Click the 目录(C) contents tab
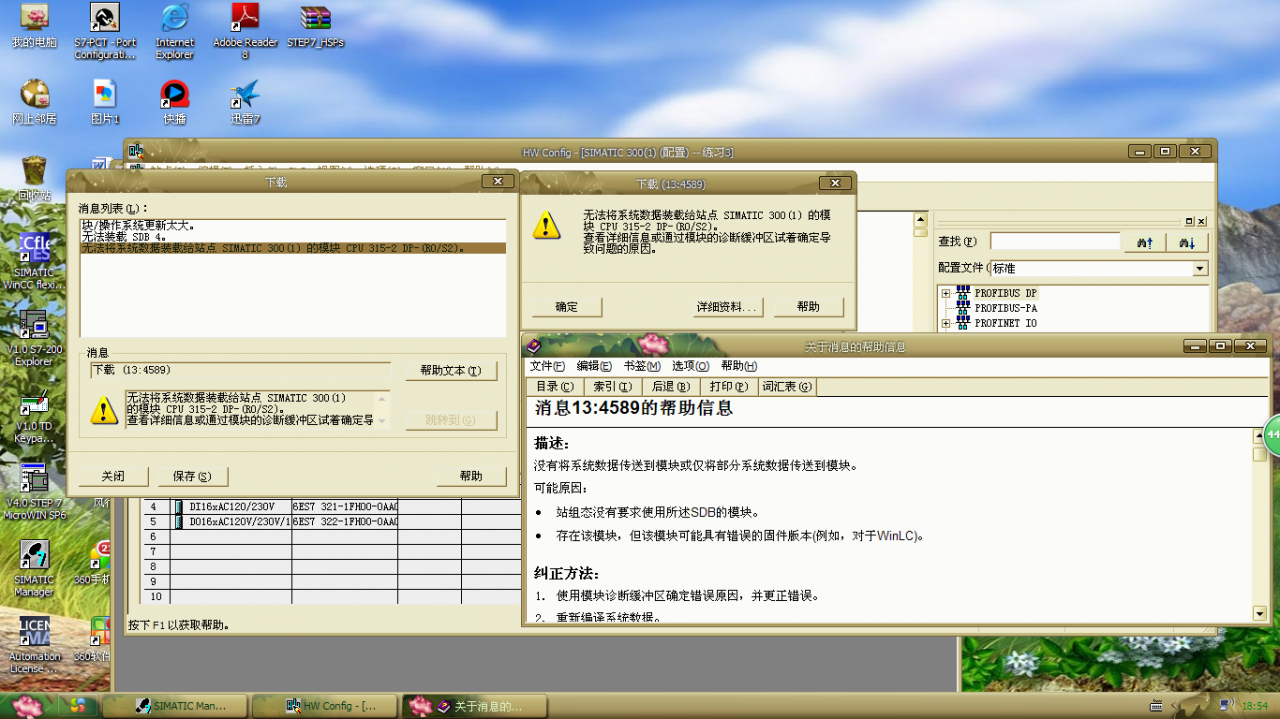 click(x=554, y=386)
